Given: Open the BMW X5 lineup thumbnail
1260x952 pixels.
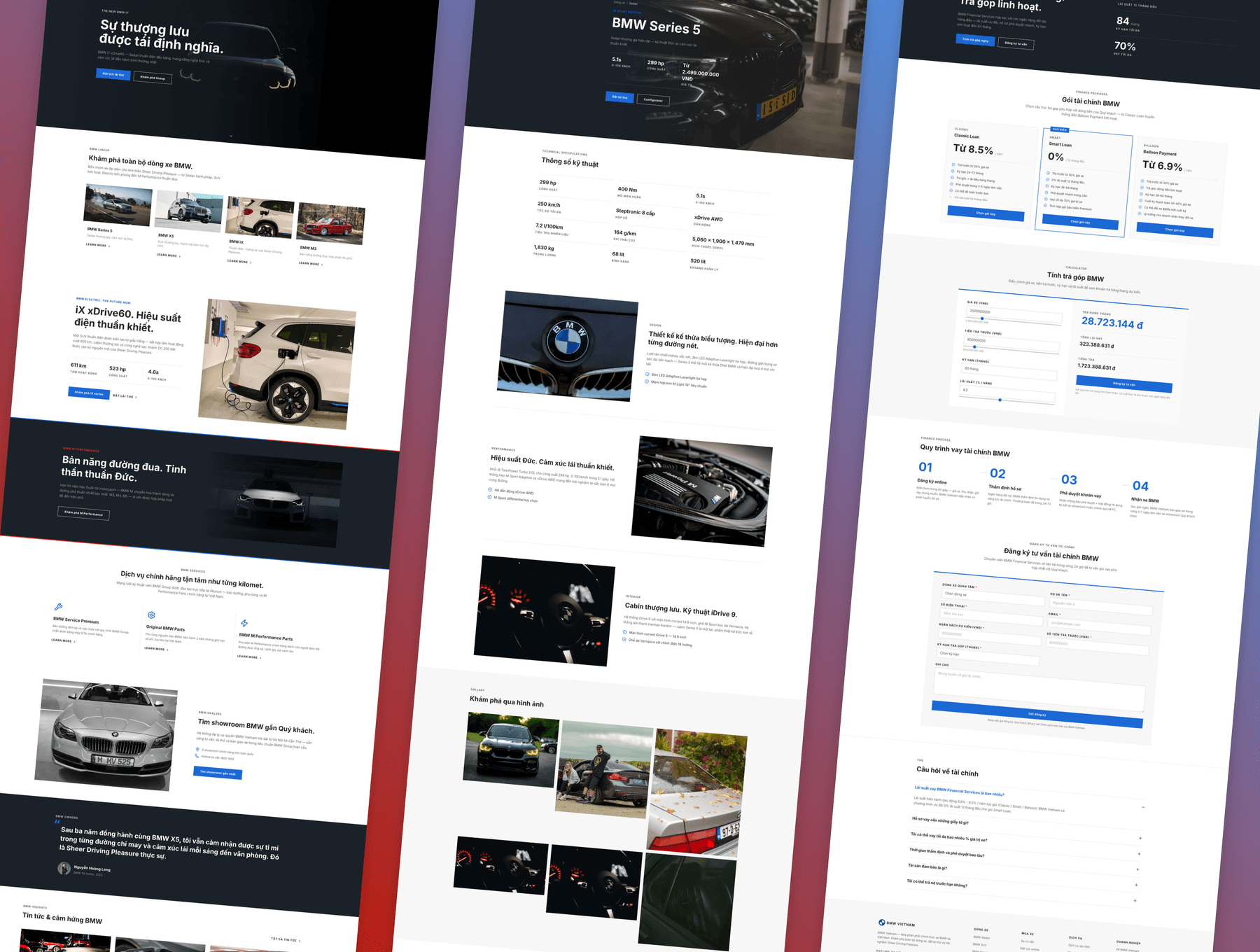Looking at the screenshot, I should (x=189, y=211).
